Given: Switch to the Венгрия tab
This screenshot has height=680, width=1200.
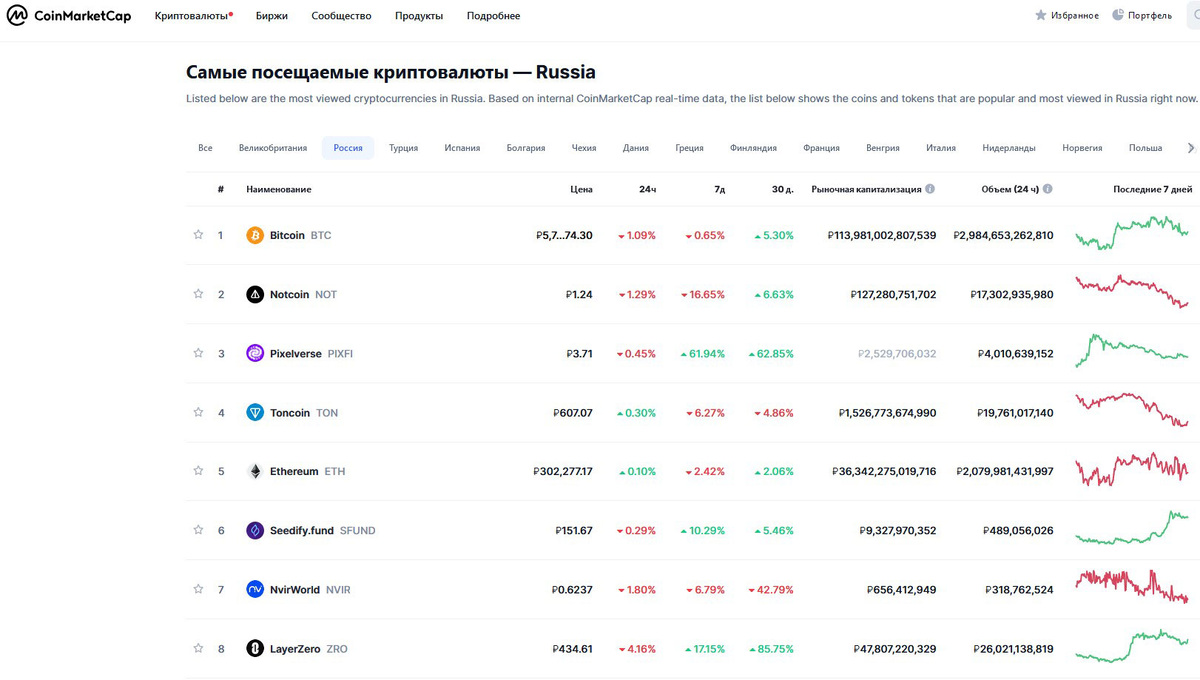Looking at the screenshot, I should point(883,148).
